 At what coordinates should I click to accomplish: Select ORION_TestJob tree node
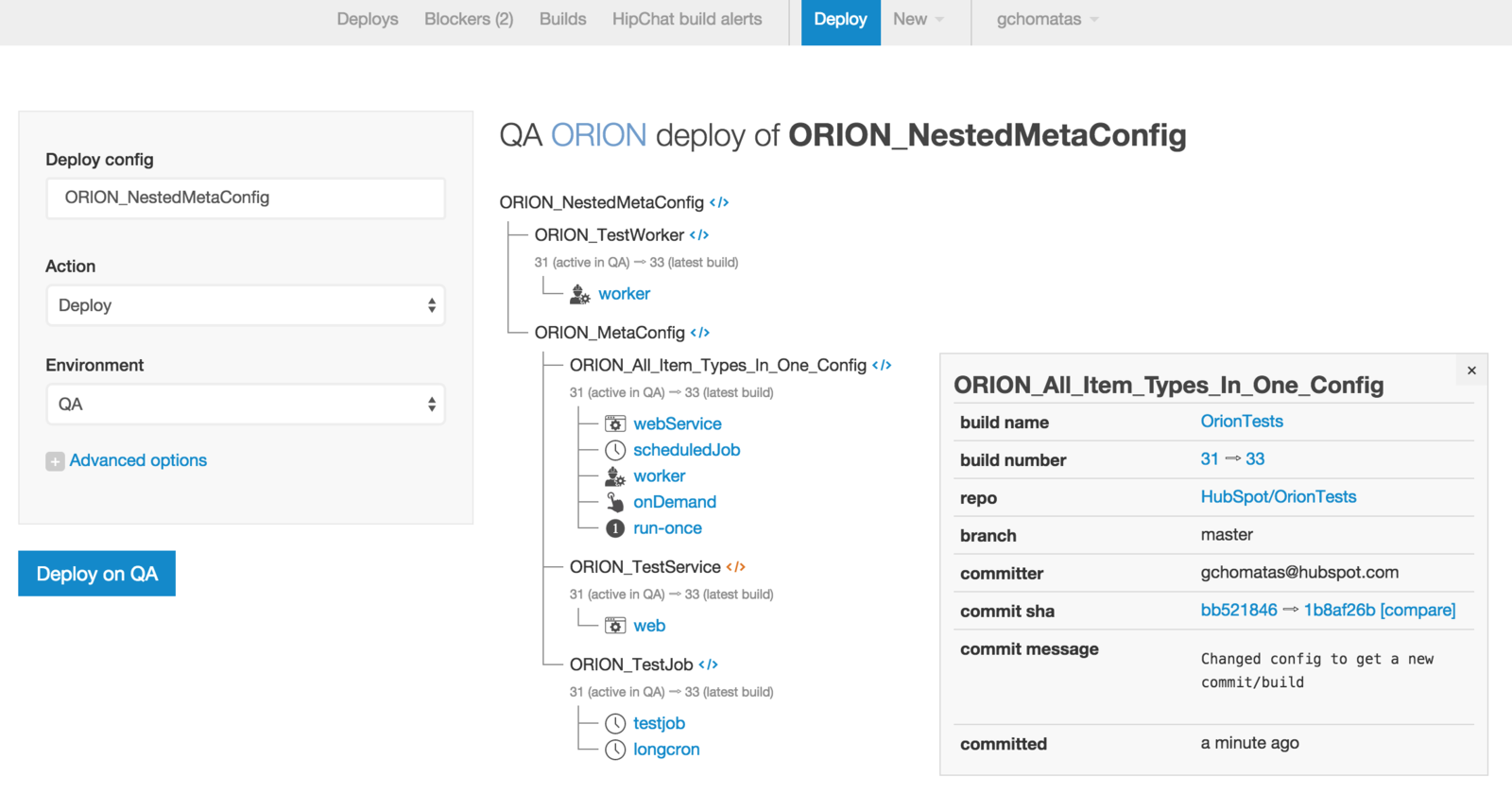click(631, 664)
